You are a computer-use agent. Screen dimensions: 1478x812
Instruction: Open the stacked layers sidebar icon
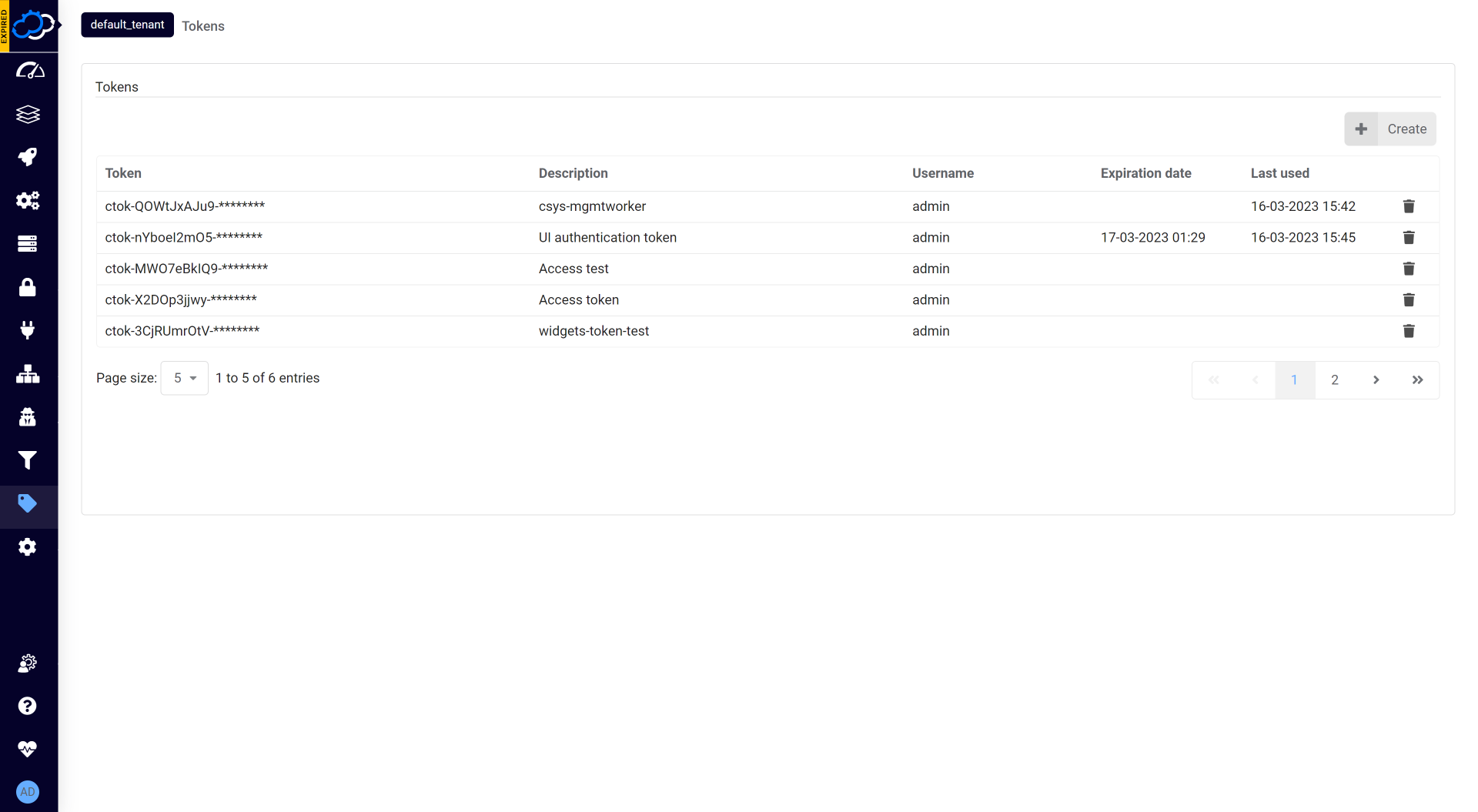[x=28, y=114]
